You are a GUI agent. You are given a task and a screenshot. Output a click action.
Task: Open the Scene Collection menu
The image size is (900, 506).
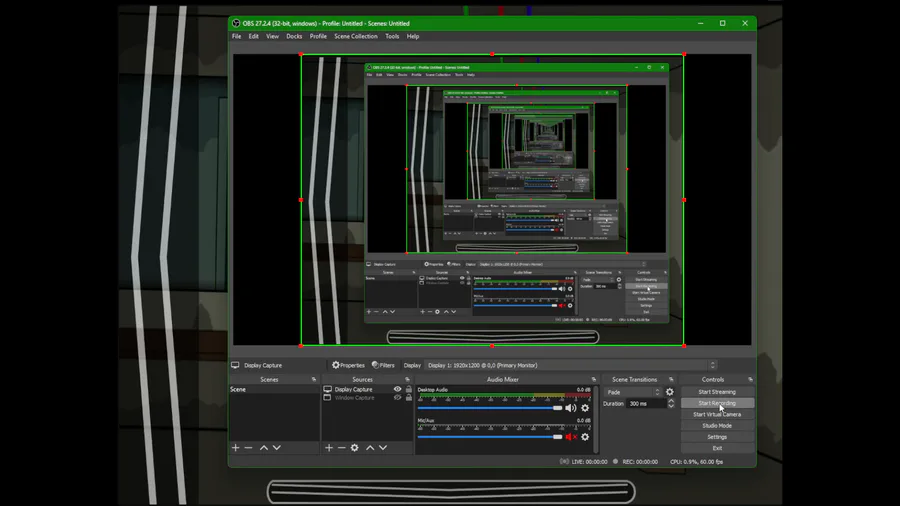click(356, 36)
